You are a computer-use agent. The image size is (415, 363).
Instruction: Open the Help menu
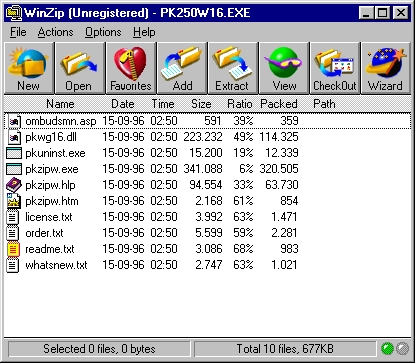click(144, 32)
